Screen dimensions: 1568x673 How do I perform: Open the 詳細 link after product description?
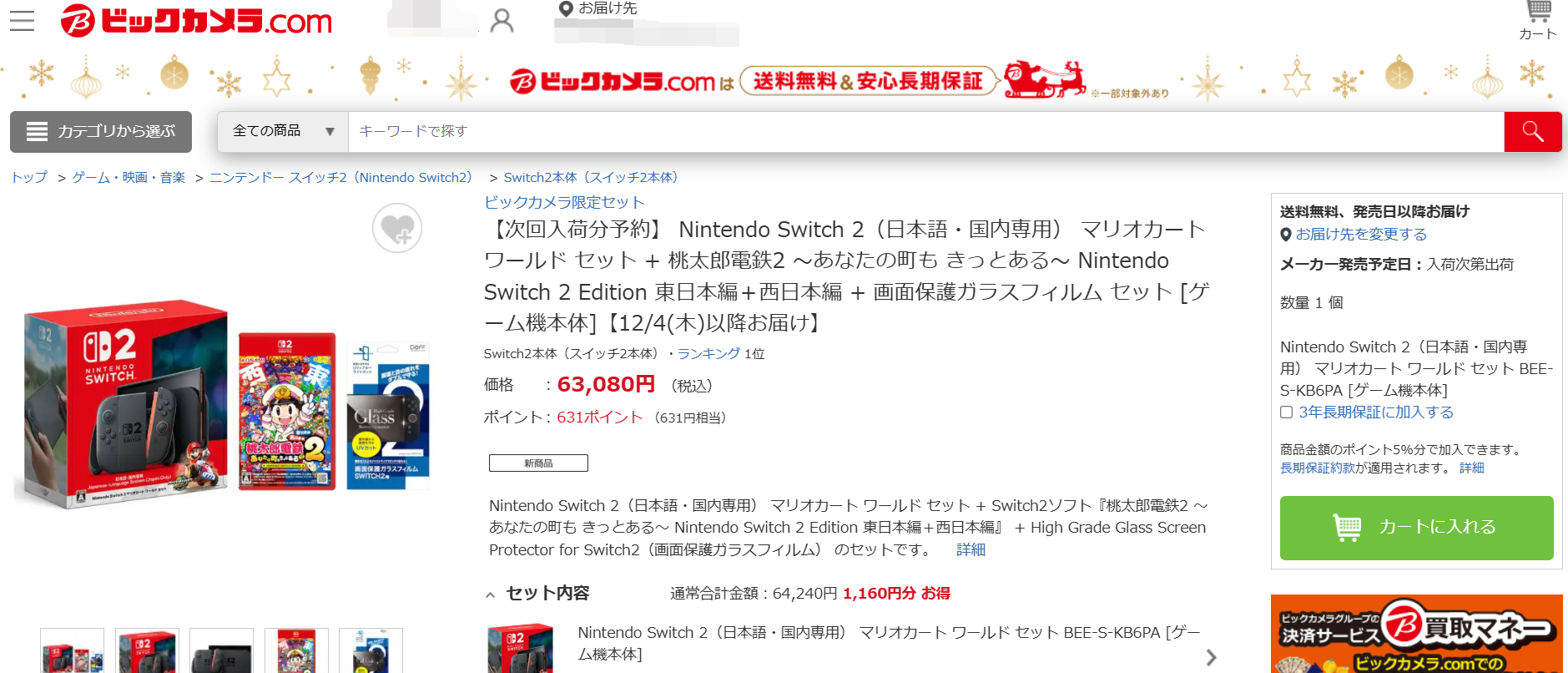(x=971, y=549)
